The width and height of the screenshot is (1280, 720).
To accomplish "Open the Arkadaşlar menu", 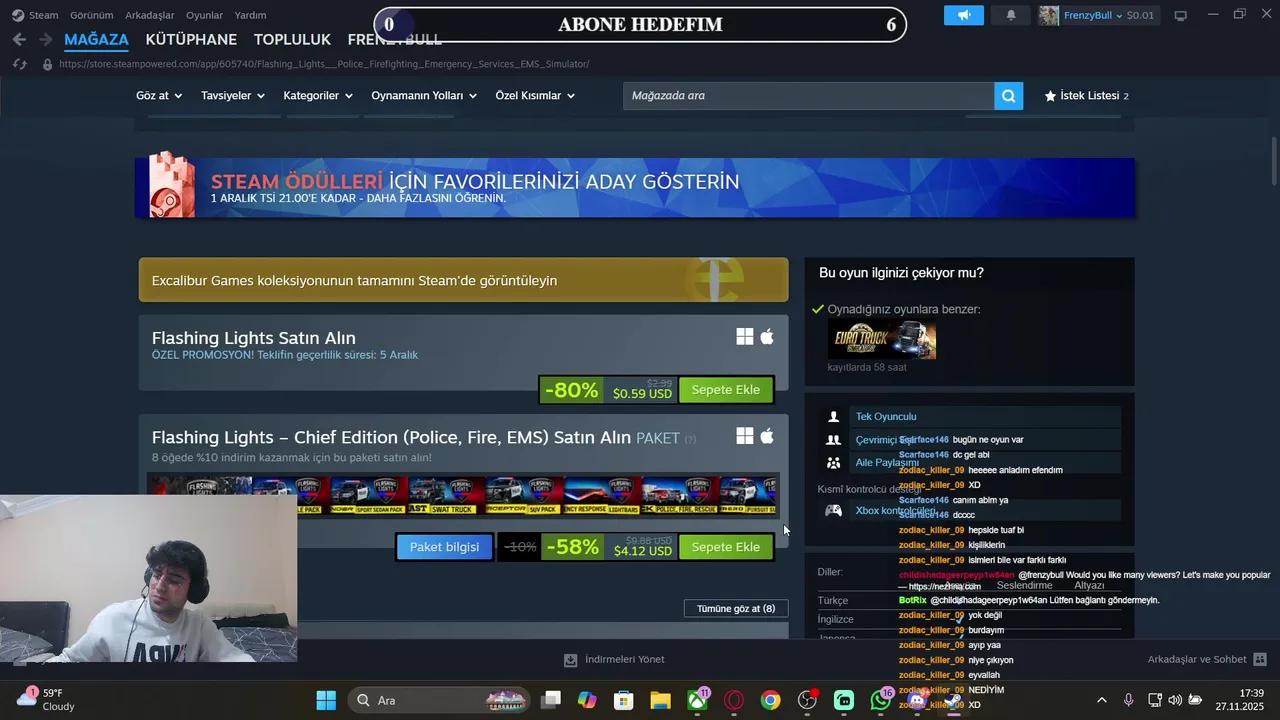I will (x=150, y=15).
